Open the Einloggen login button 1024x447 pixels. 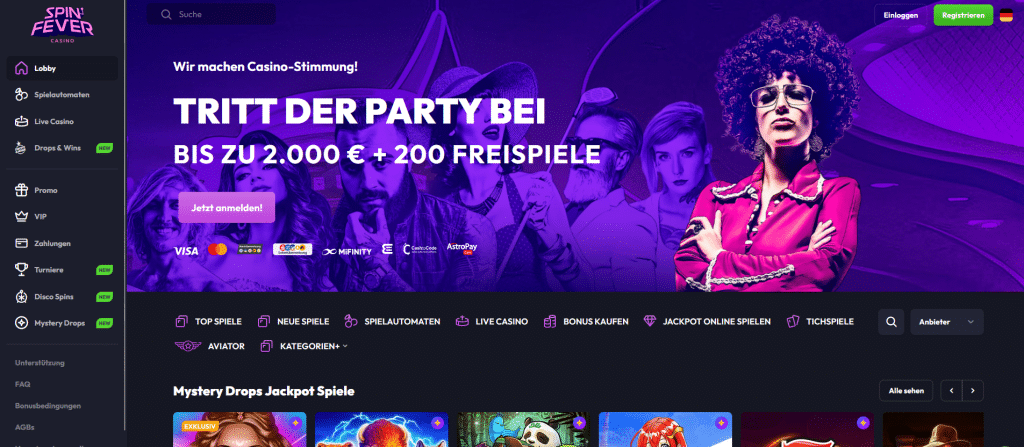(901, 15)
